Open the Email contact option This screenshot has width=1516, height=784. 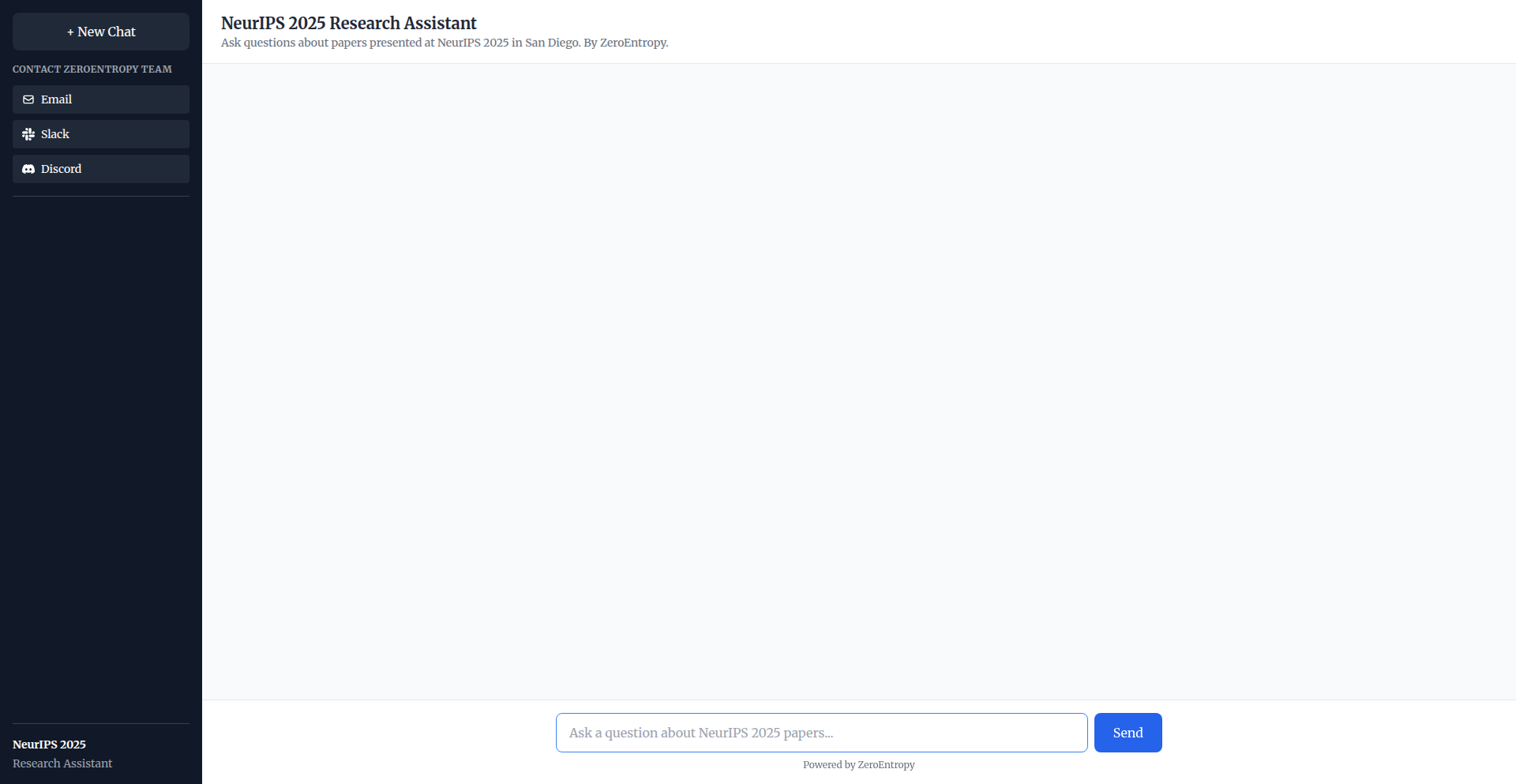pyautogui.click(x=101, y=99)
